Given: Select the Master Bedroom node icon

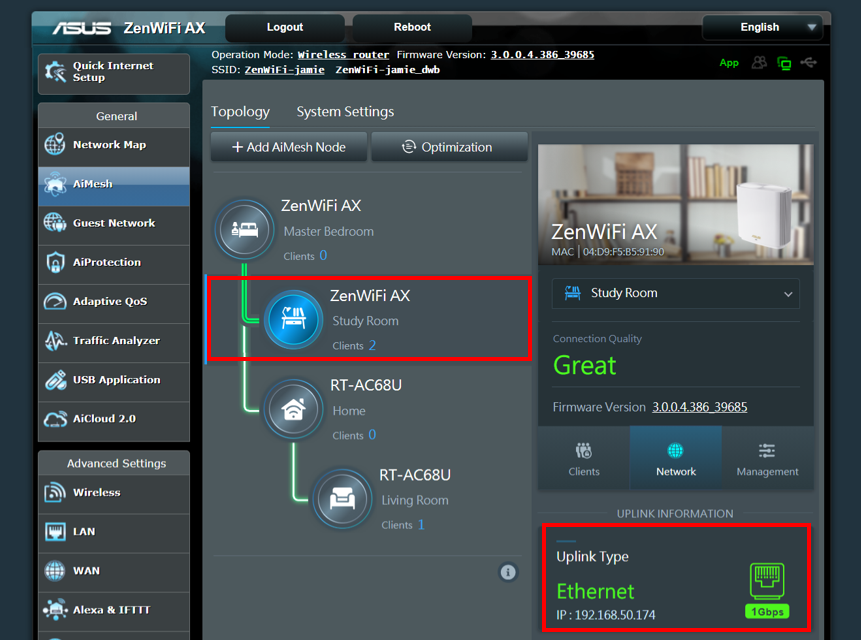Looking at the screenshot, I should click(244, 229).
